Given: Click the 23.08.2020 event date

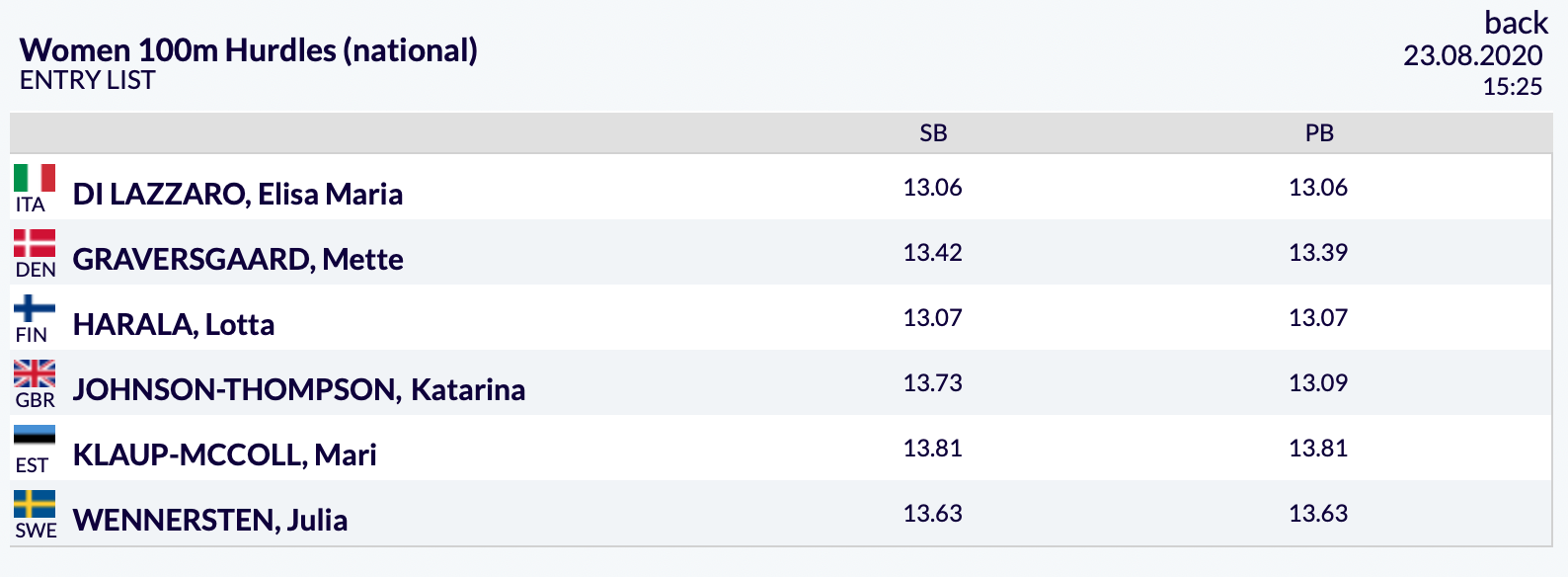Looking at the screenshot, I should pyautogui.click(x=1473, y=55).
